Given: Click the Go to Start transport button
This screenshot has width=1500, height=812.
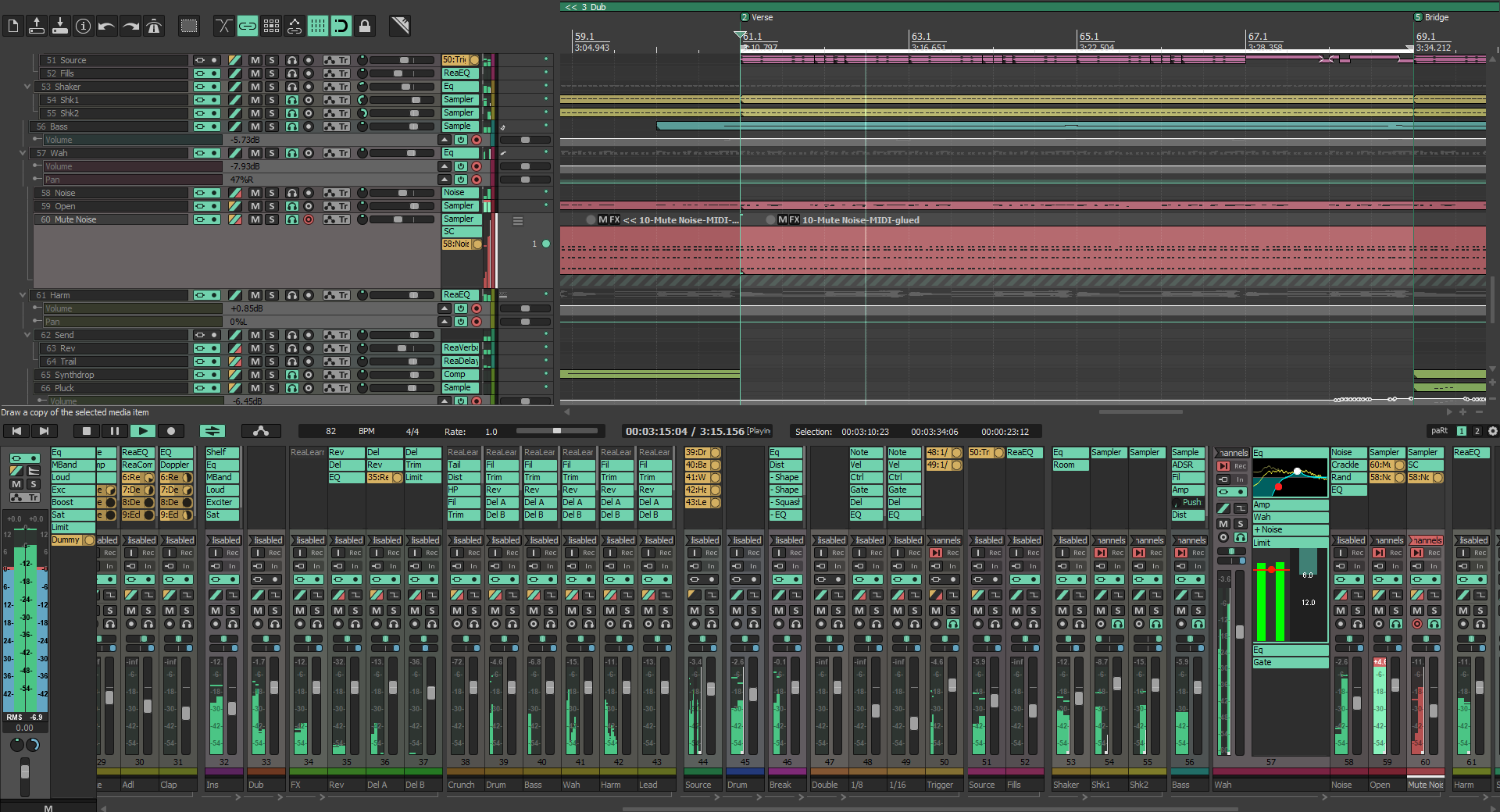Looking at the screenshot, I should [17, 431].
